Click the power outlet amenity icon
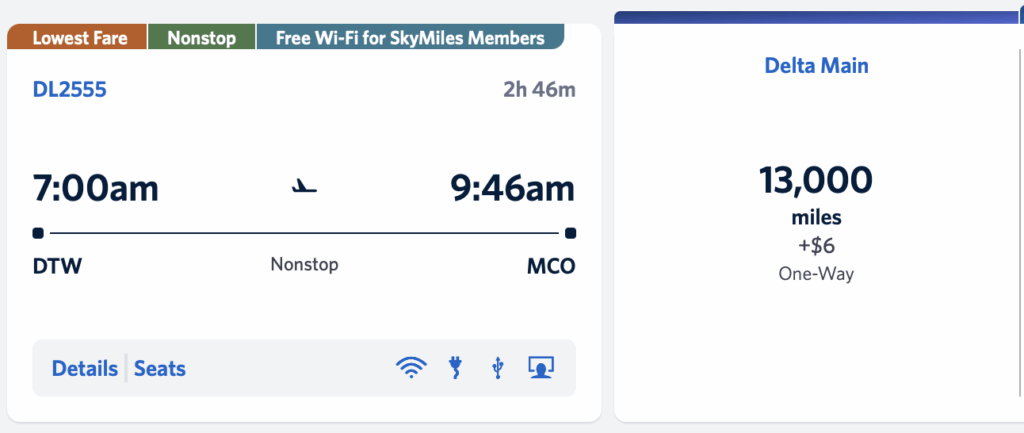The width and height of the screenshot is (1024, 433). (x=455, y=368)
